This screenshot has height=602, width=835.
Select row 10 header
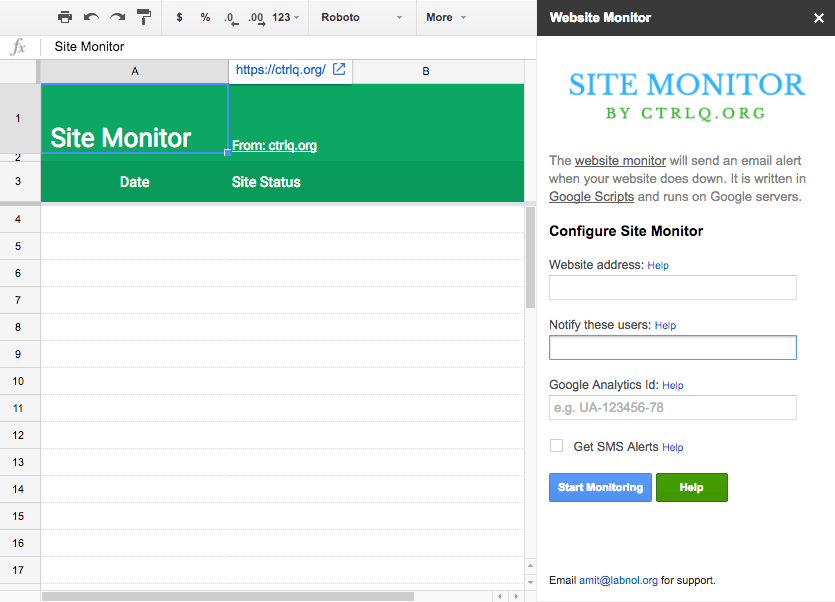click(18, 381)
